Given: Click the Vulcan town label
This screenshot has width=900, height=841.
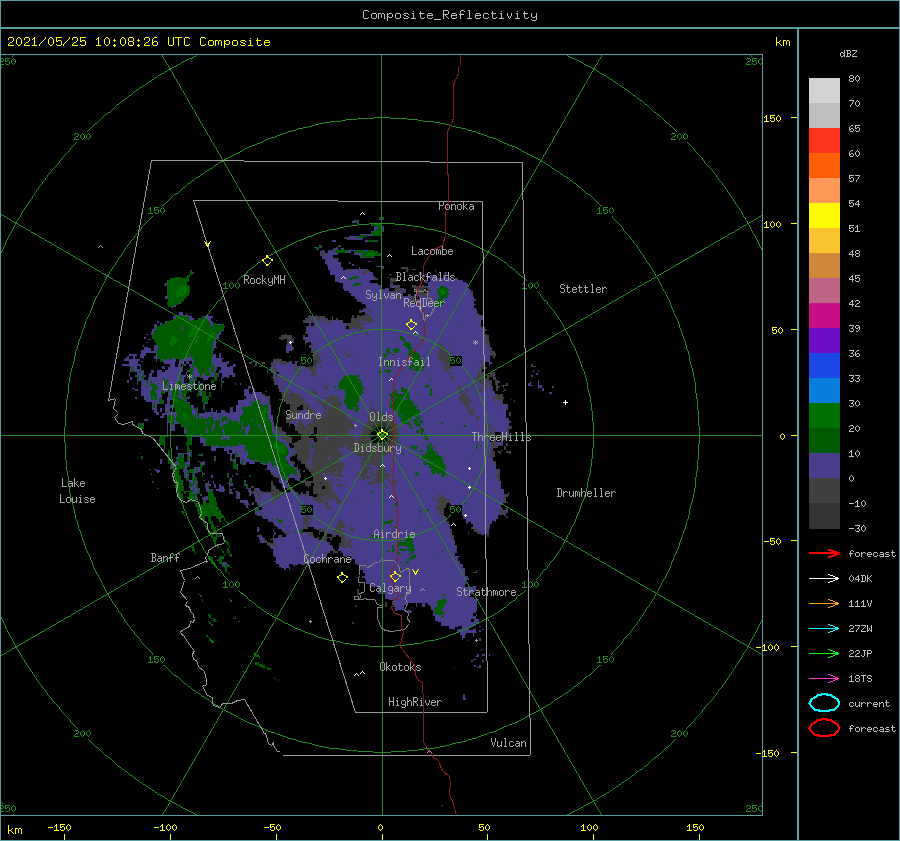Looking at the screenshot, I should [508, 743].
